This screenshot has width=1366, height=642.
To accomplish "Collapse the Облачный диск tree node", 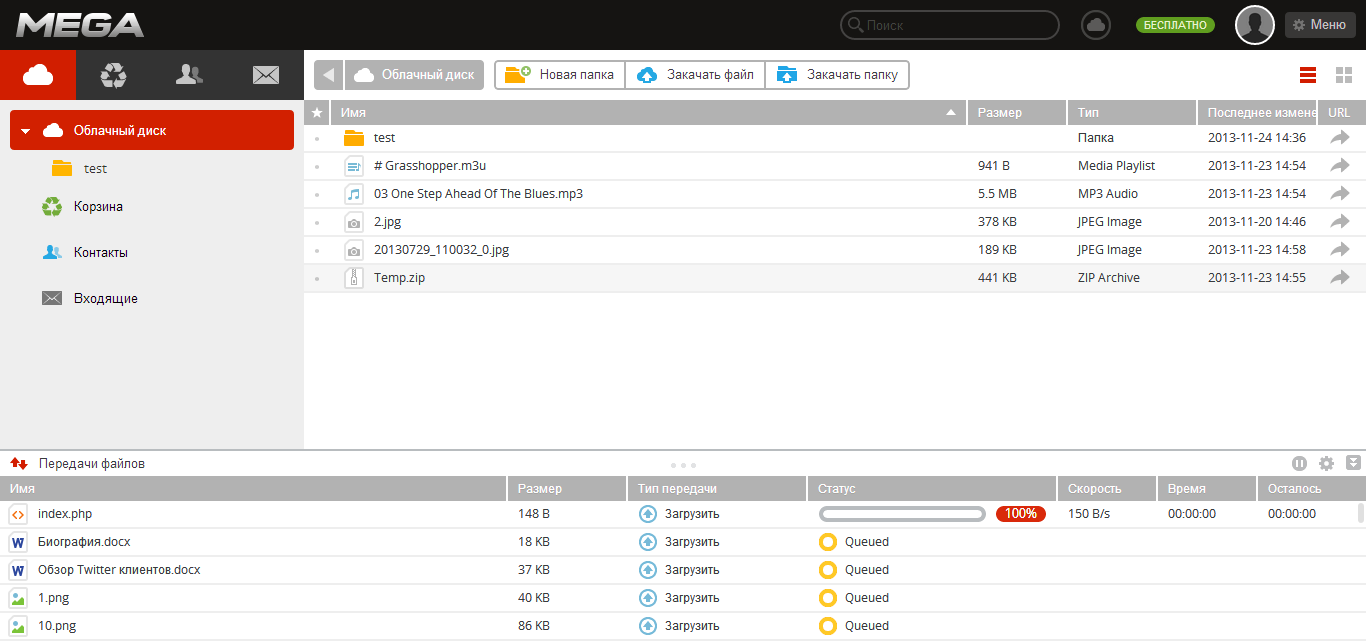I will tap(25, 131).
